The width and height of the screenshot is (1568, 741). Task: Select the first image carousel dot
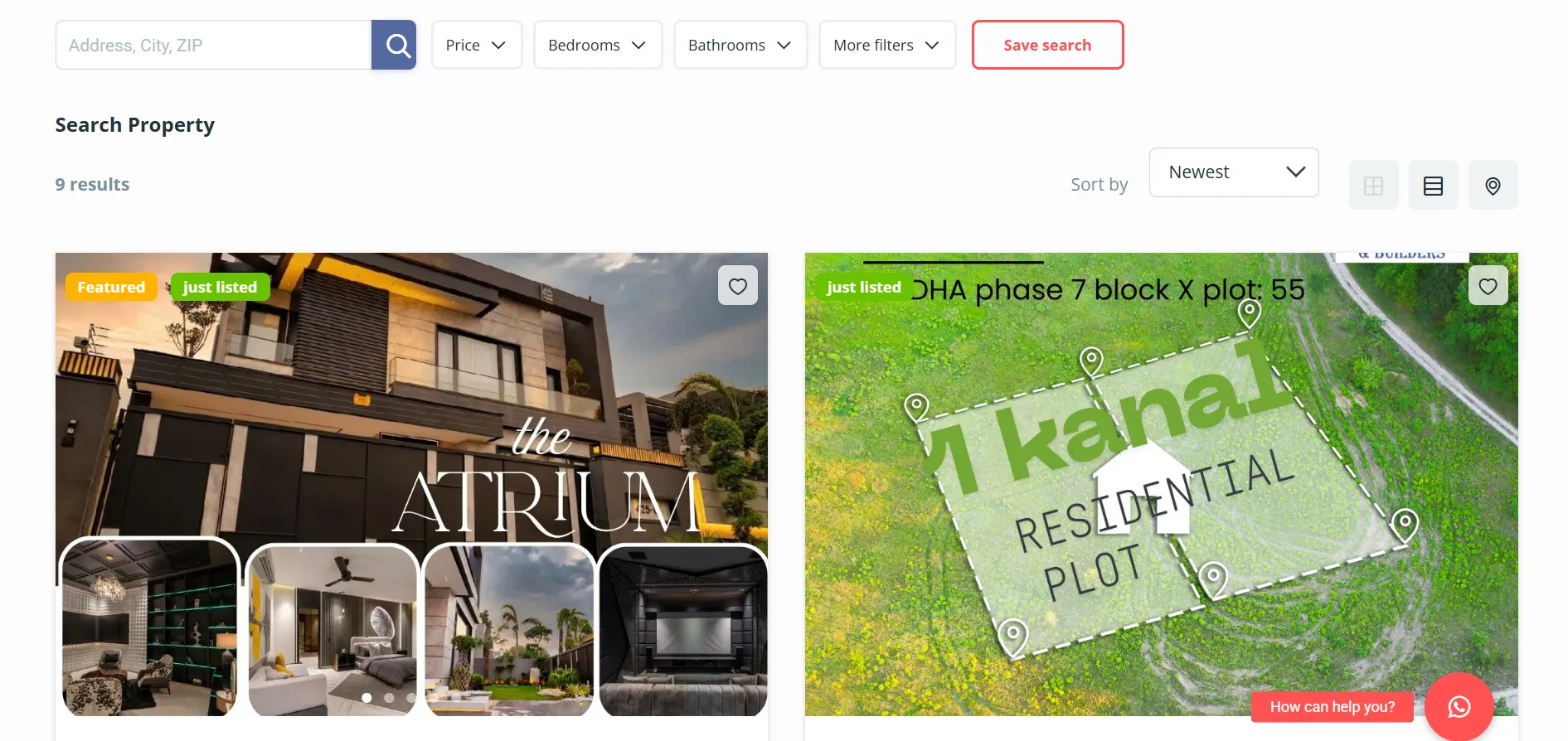(367, 698)
